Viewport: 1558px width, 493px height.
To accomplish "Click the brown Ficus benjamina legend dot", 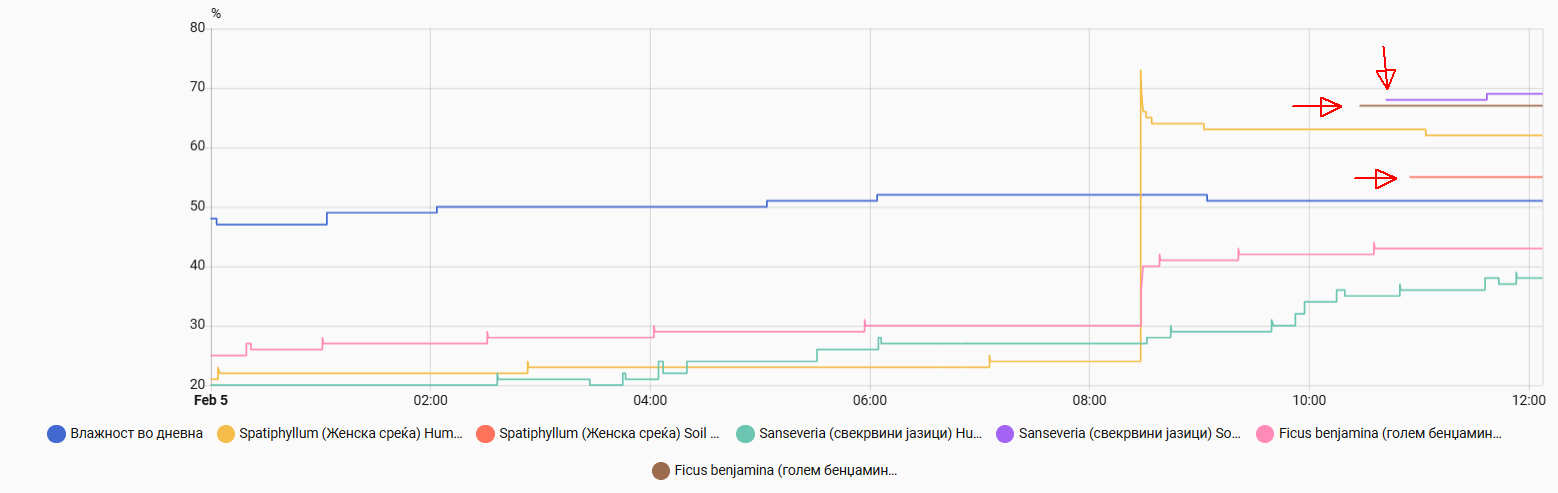I will [661, 470].
